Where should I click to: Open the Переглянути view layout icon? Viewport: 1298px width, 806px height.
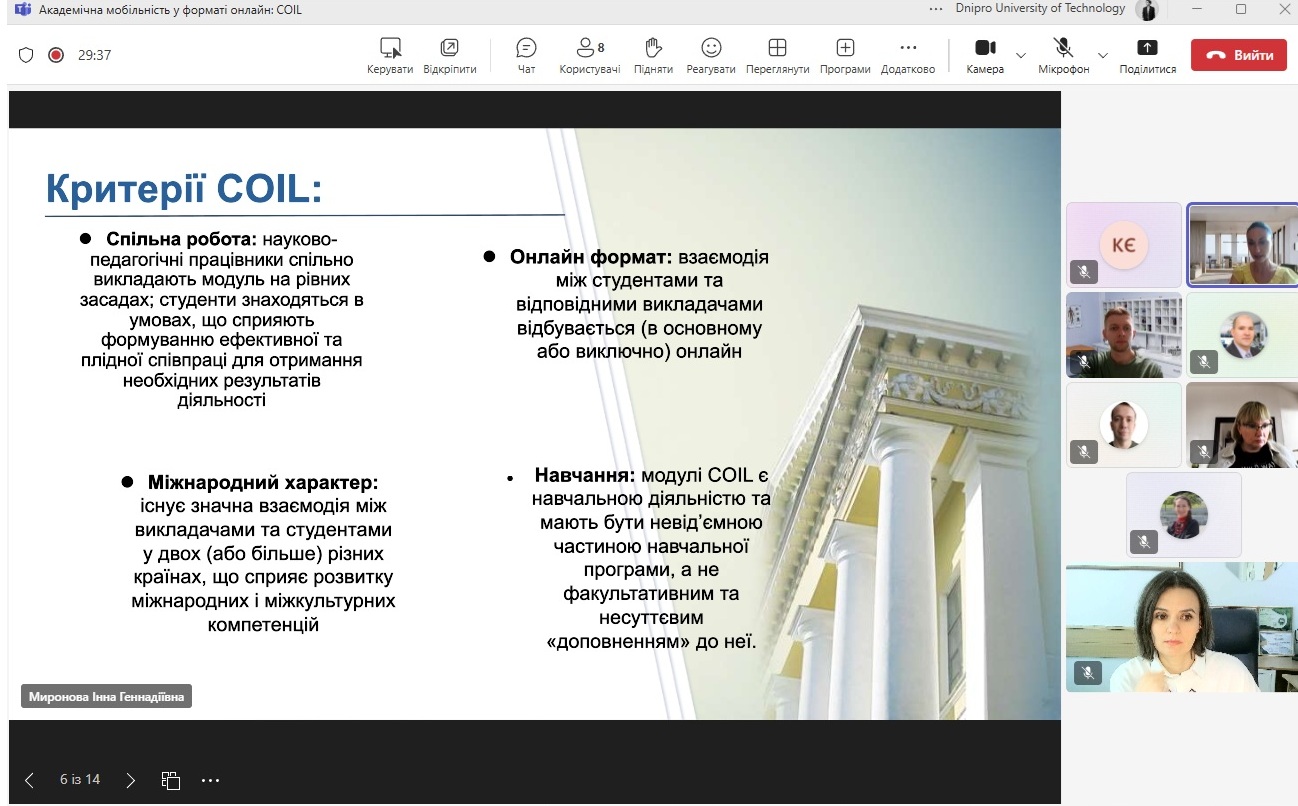[x=777, y=48]
